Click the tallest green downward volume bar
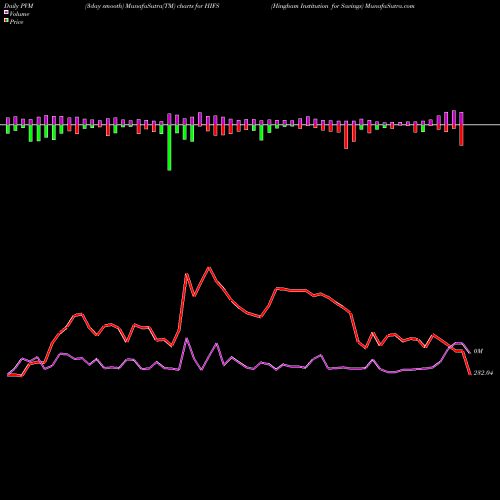 point(169,148)
